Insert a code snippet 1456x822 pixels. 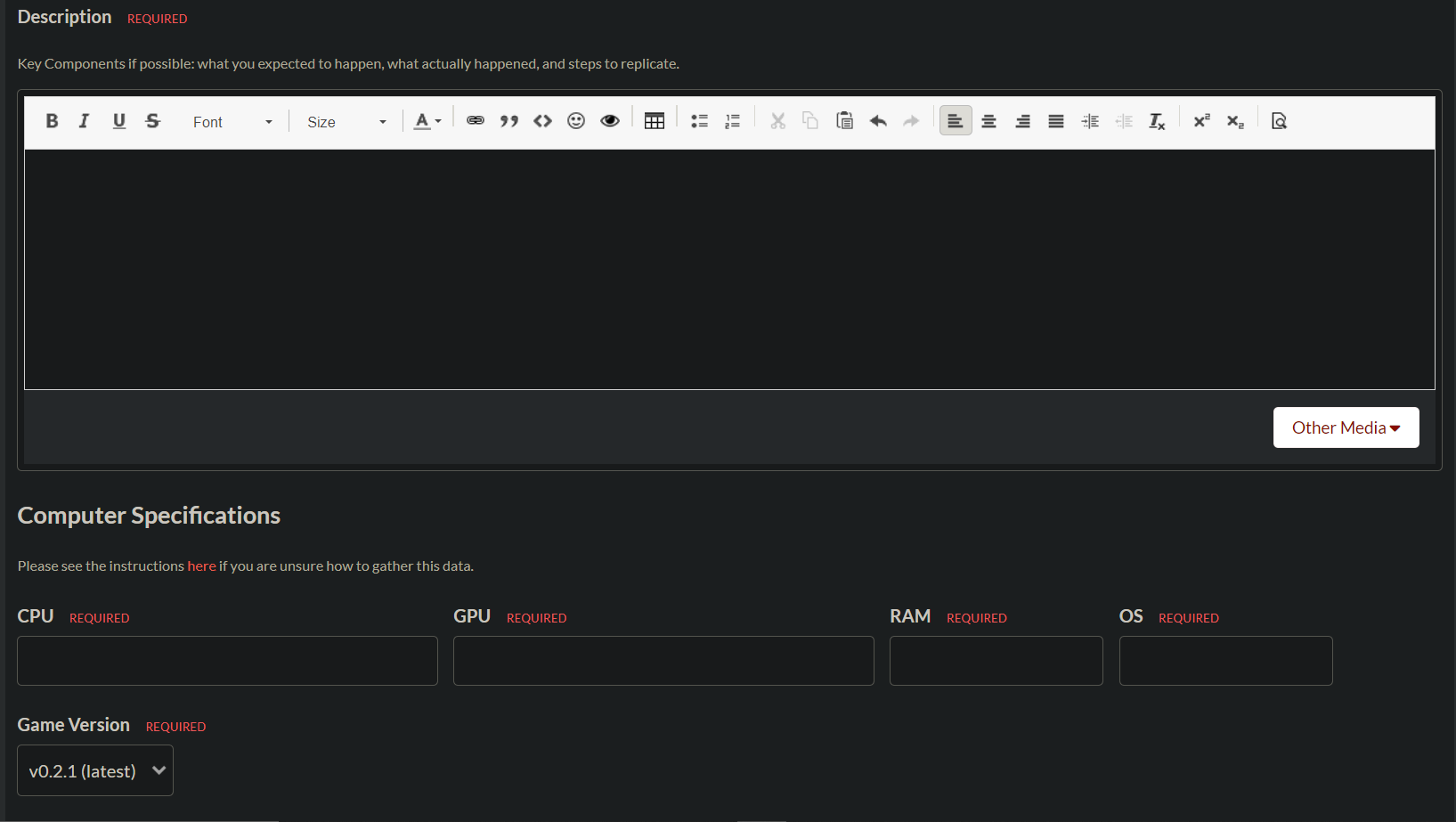pyautogui.click(x=542, y=121)
